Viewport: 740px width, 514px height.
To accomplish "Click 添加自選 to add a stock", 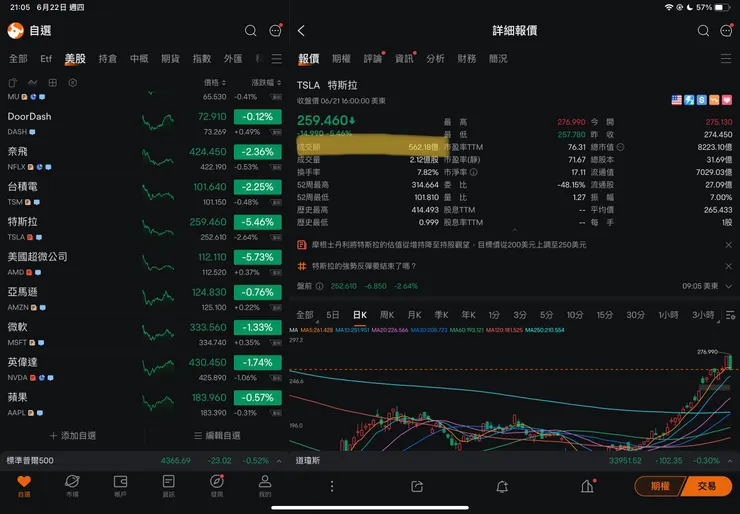I will pos(73,436).
